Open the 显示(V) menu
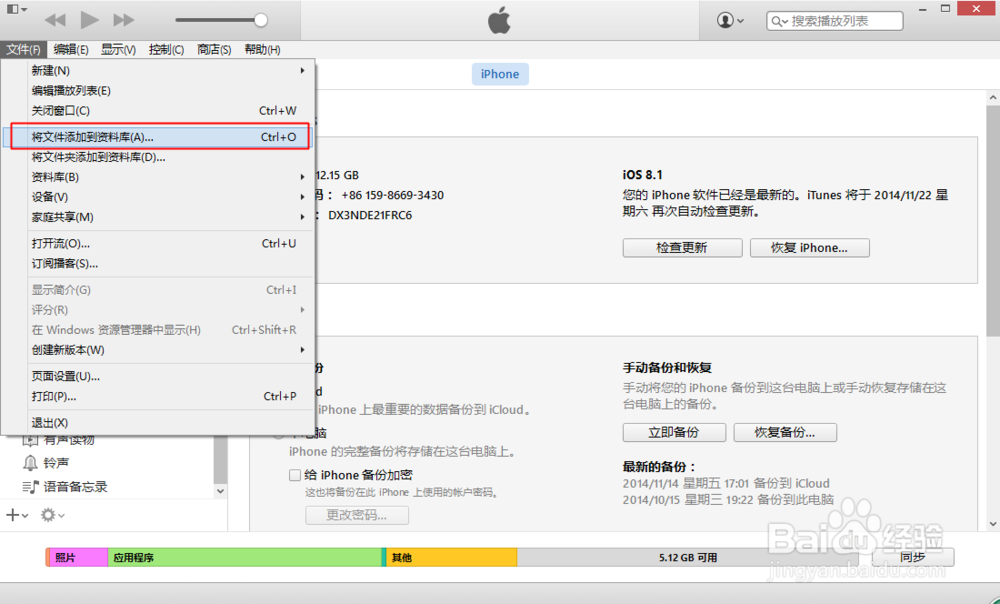This screenshot has width=1000, height=604. [x=119, y=49]
